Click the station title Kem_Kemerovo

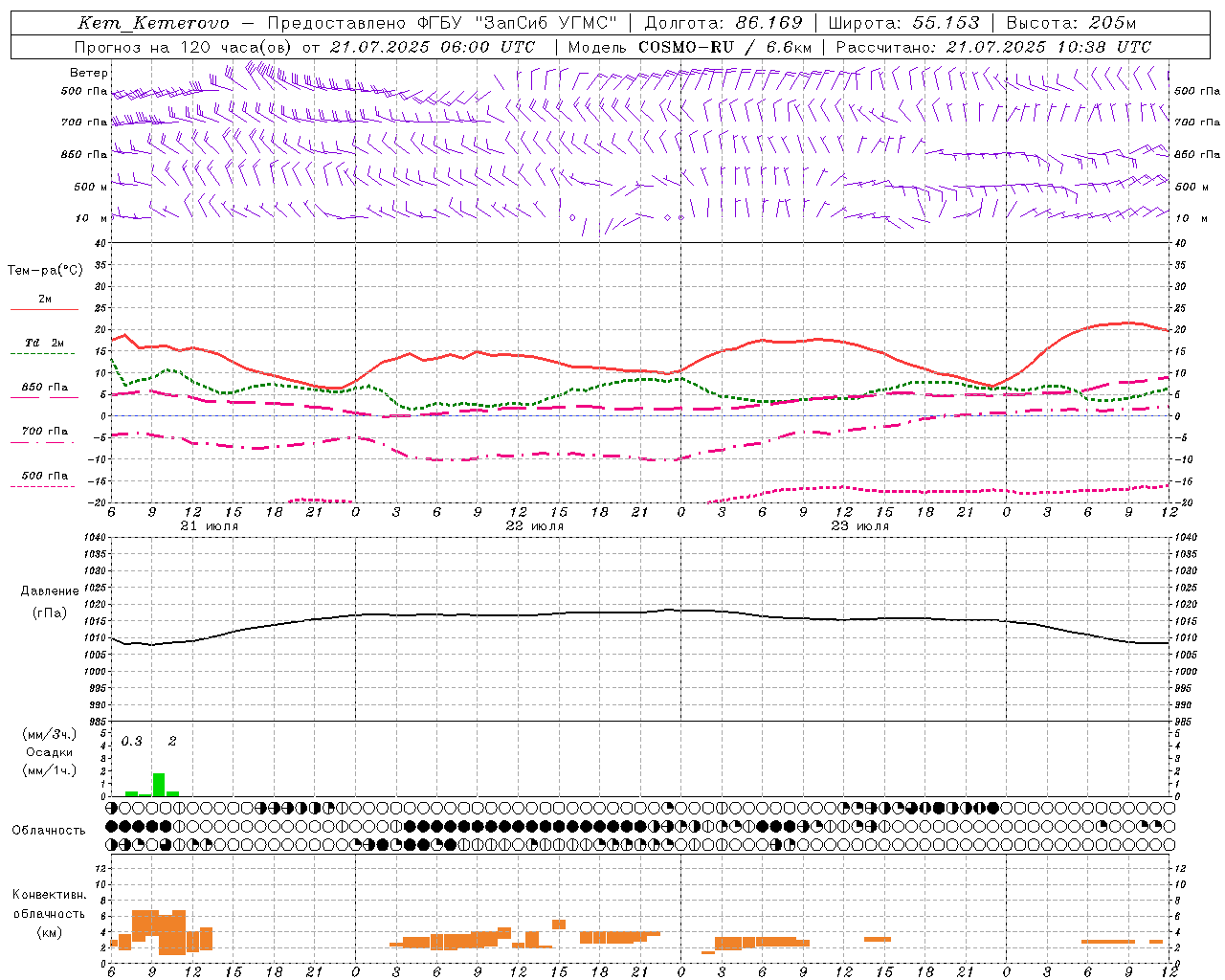153,23
